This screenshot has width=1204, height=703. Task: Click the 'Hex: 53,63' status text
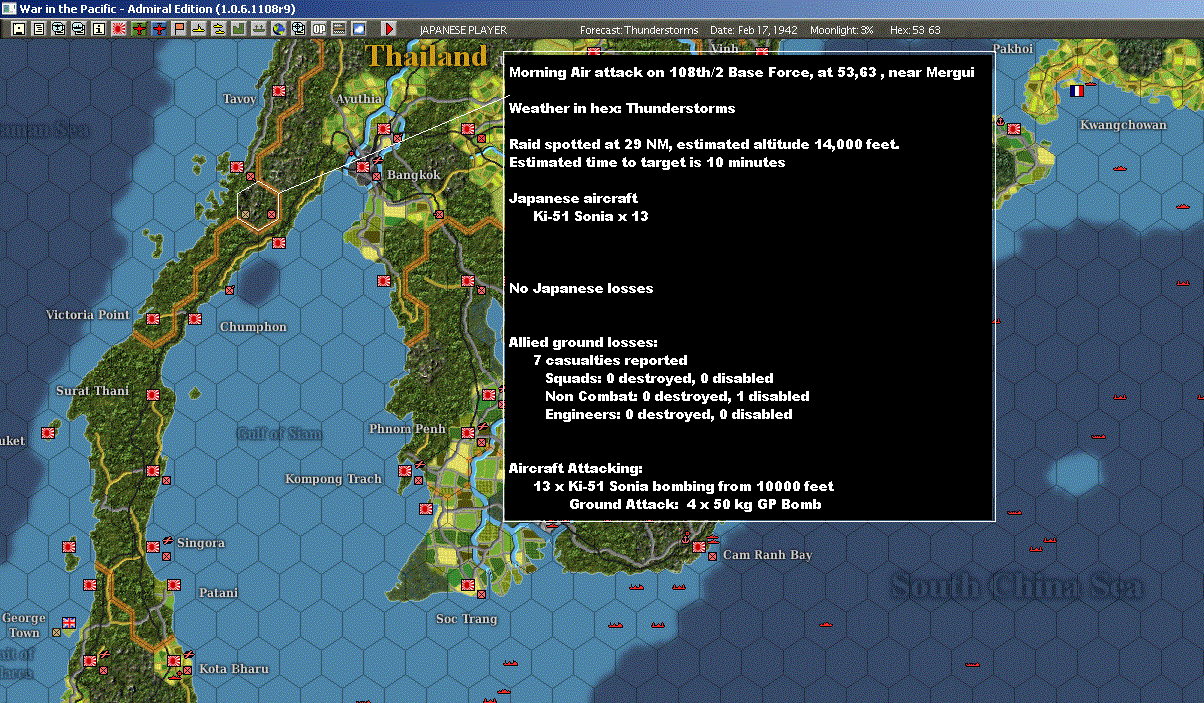pos(913,30)
